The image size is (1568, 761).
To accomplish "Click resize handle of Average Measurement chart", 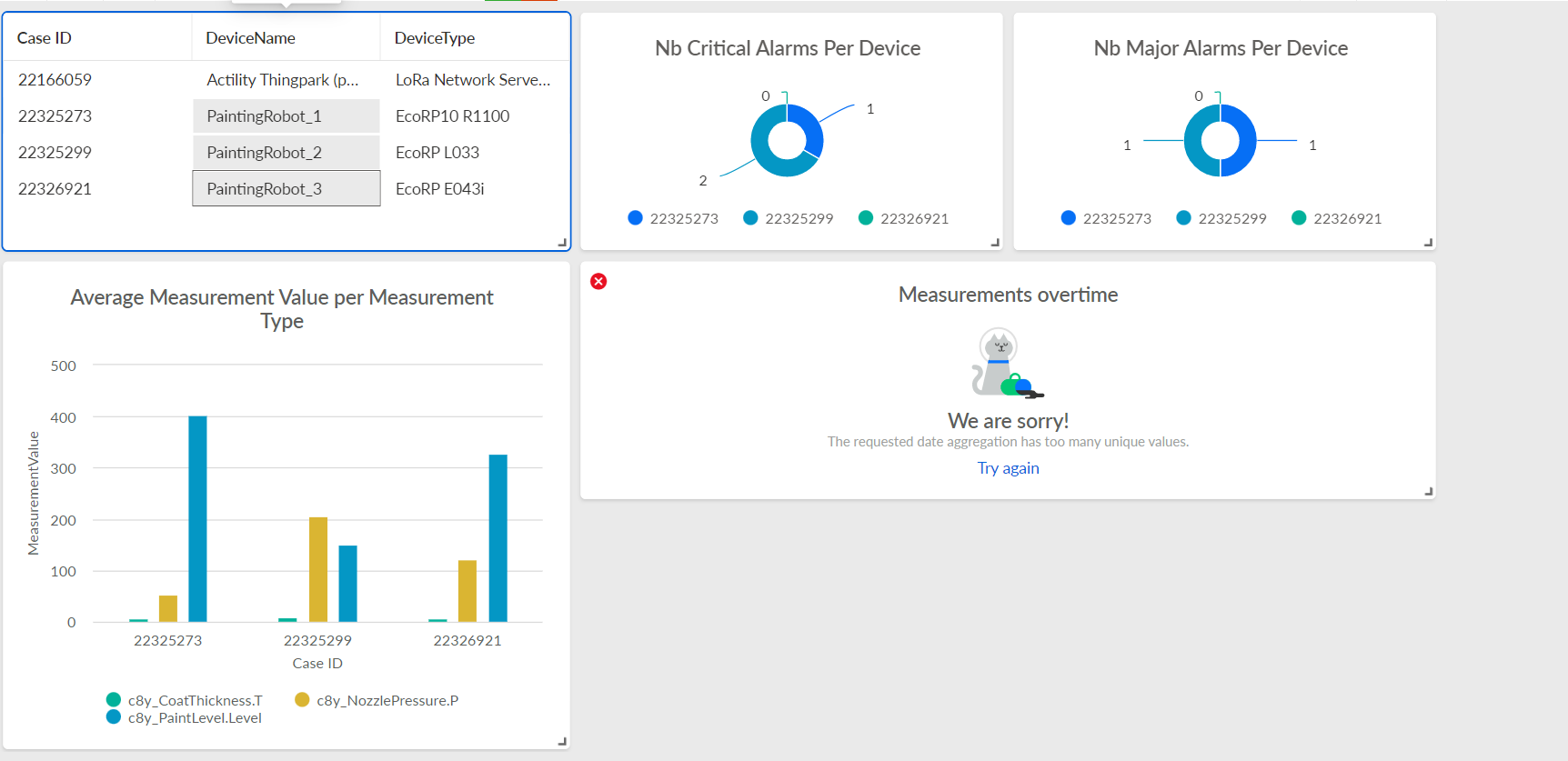I will click(x=562, y=742).
